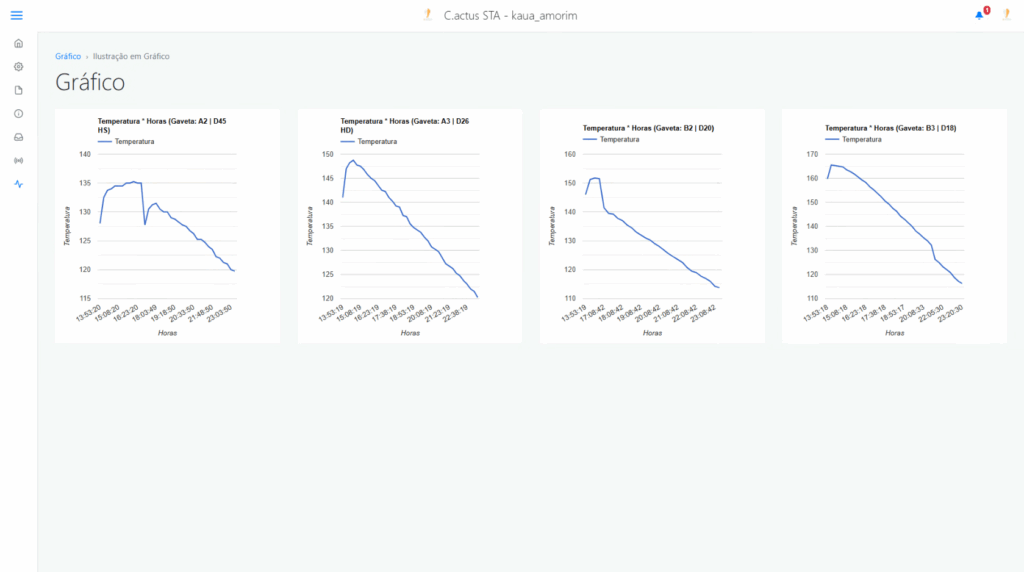The width and height of the screenshot is (1024, 572).
Task: Select the active graph pulse sidebar icon
Action: [18, 184]
